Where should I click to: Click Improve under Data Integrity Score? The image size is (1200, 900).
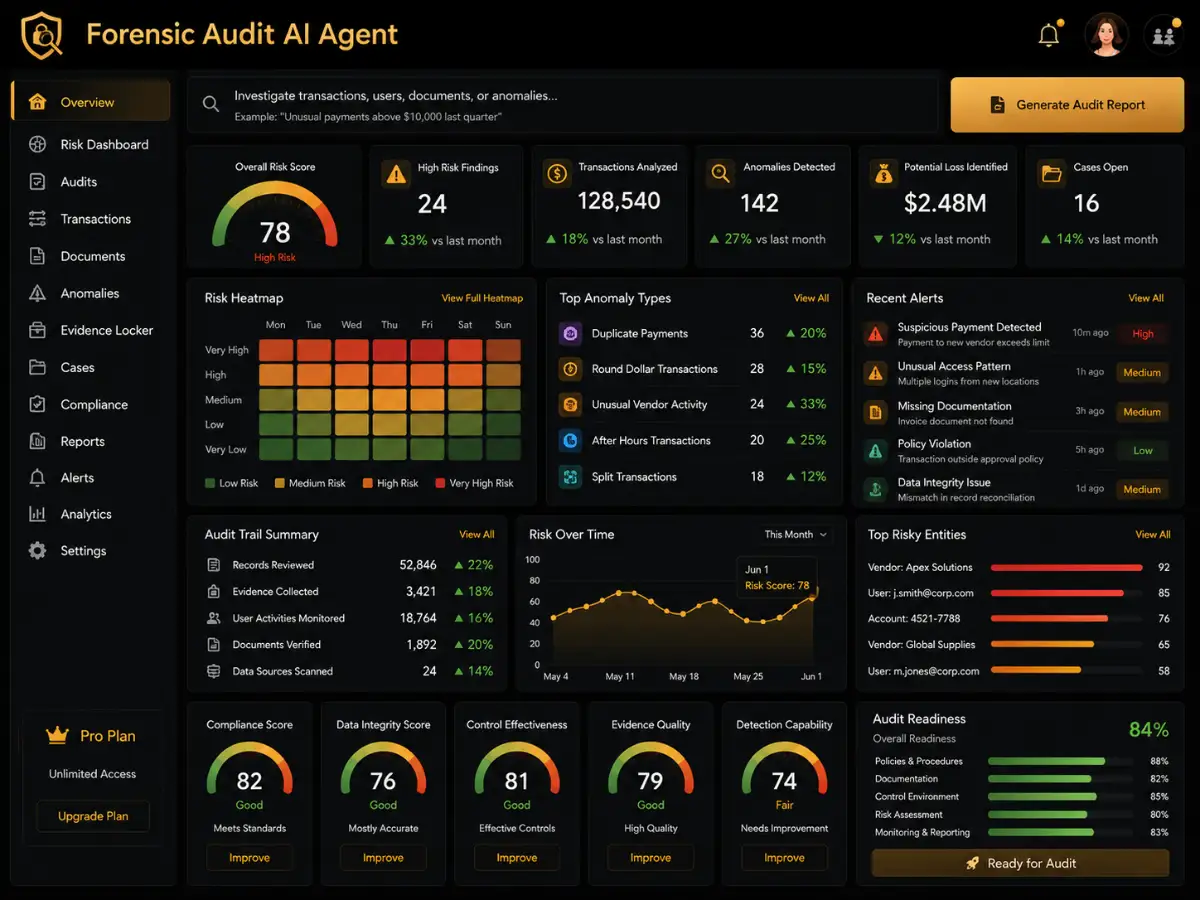tap(383, 858)
